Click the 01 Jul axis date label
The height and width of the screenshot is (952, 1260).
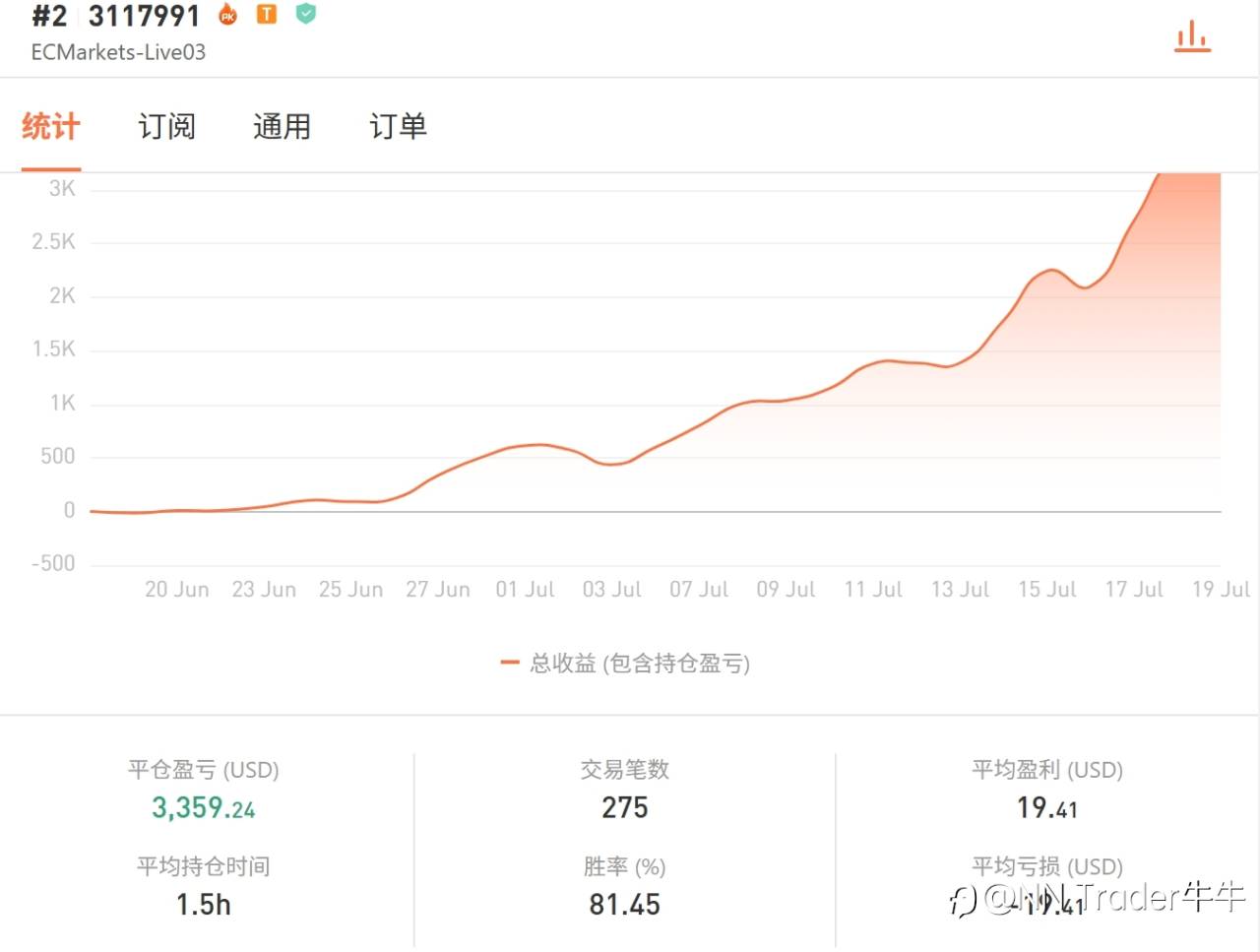pos(525,589)
